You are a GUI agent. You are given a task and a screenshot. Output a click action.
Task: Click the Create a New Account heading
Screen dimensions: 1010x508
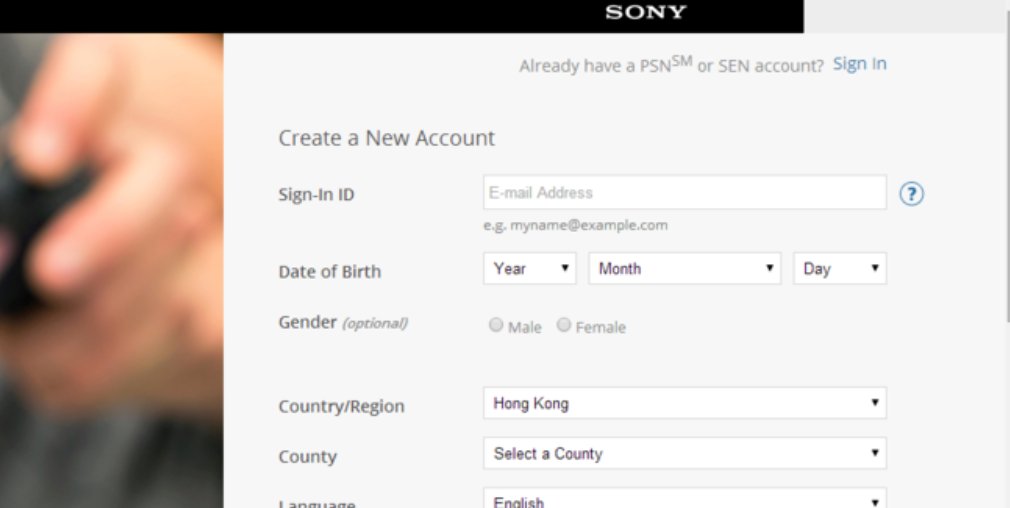(x=386, y=138)
